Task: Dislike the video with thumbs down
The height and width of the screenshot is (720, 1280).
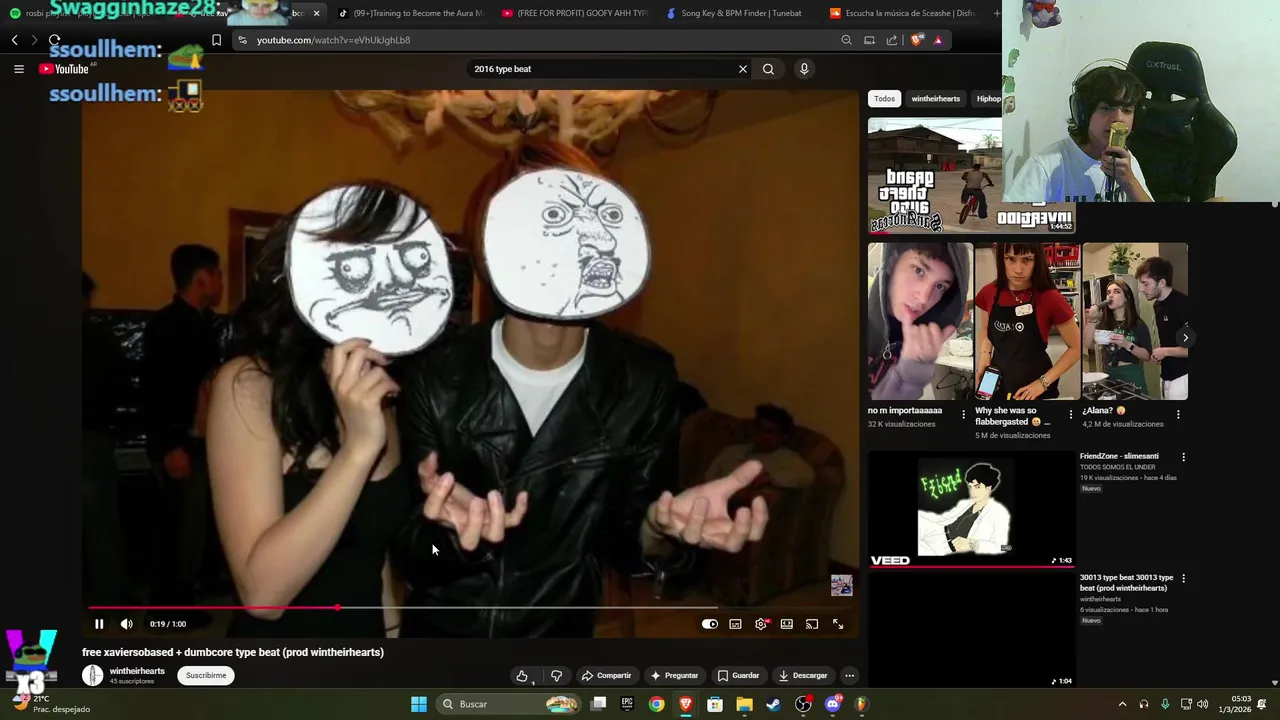Action: click(x=556, y=675)
